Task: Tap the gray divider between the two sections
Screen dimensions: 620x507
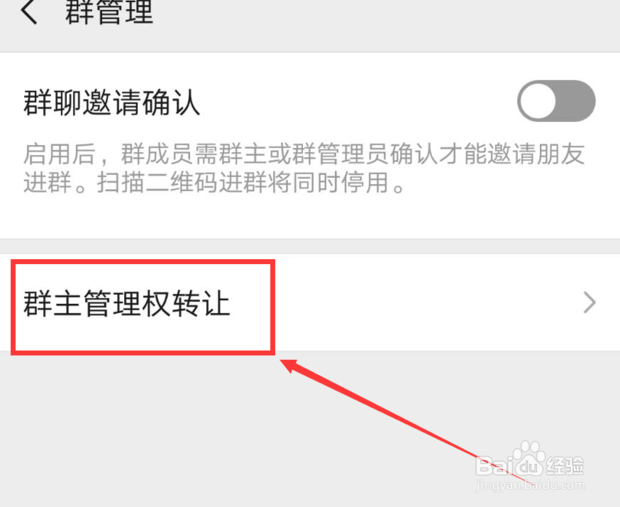Action: pyautogui.click(x=310, y=246)
